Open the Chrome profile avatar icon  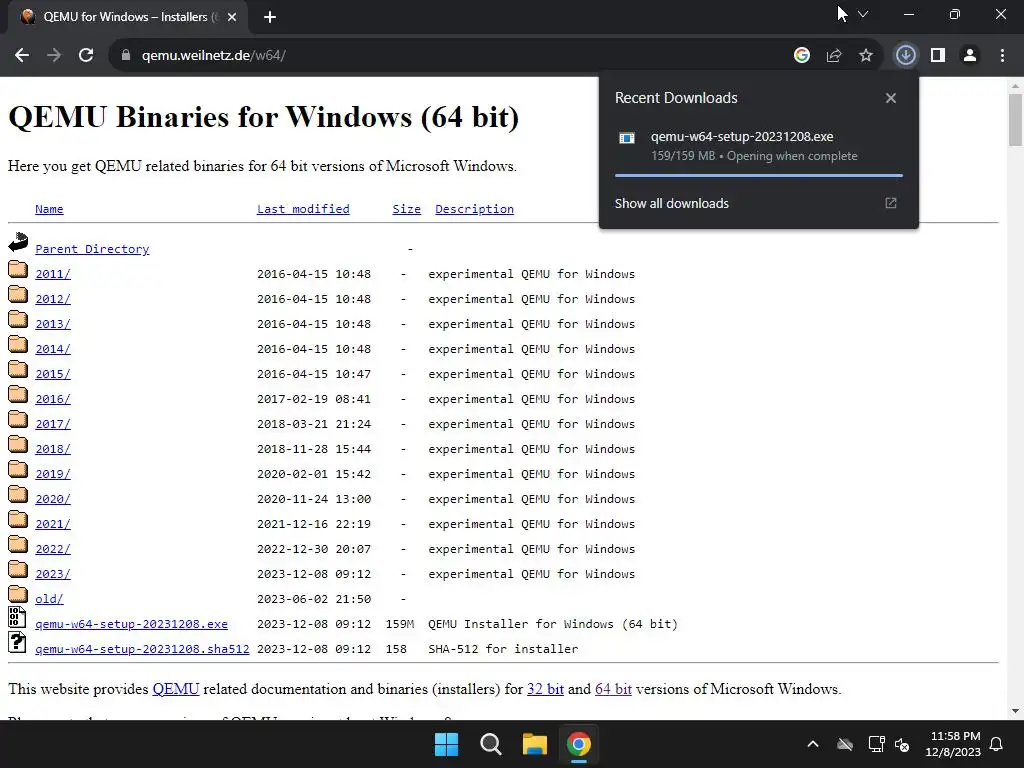(970, 56)
